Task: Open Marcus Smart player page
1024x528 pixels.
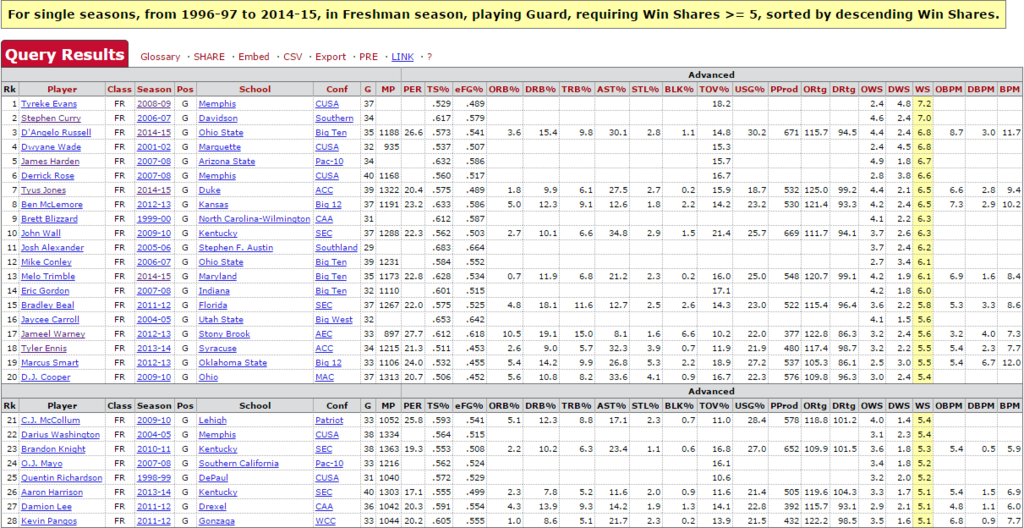Action: [50, 363]
